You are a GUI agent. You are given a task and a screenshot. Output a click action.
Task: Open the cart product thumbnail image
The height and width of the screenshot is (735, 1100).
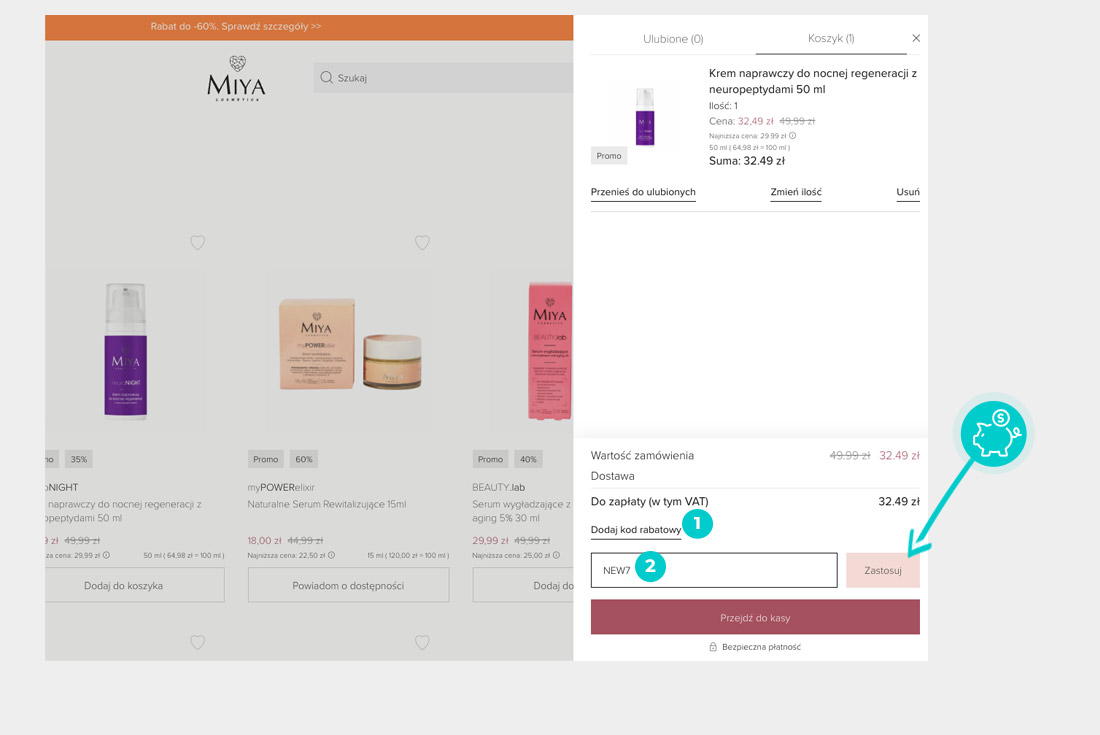click(x=645, y=115)
